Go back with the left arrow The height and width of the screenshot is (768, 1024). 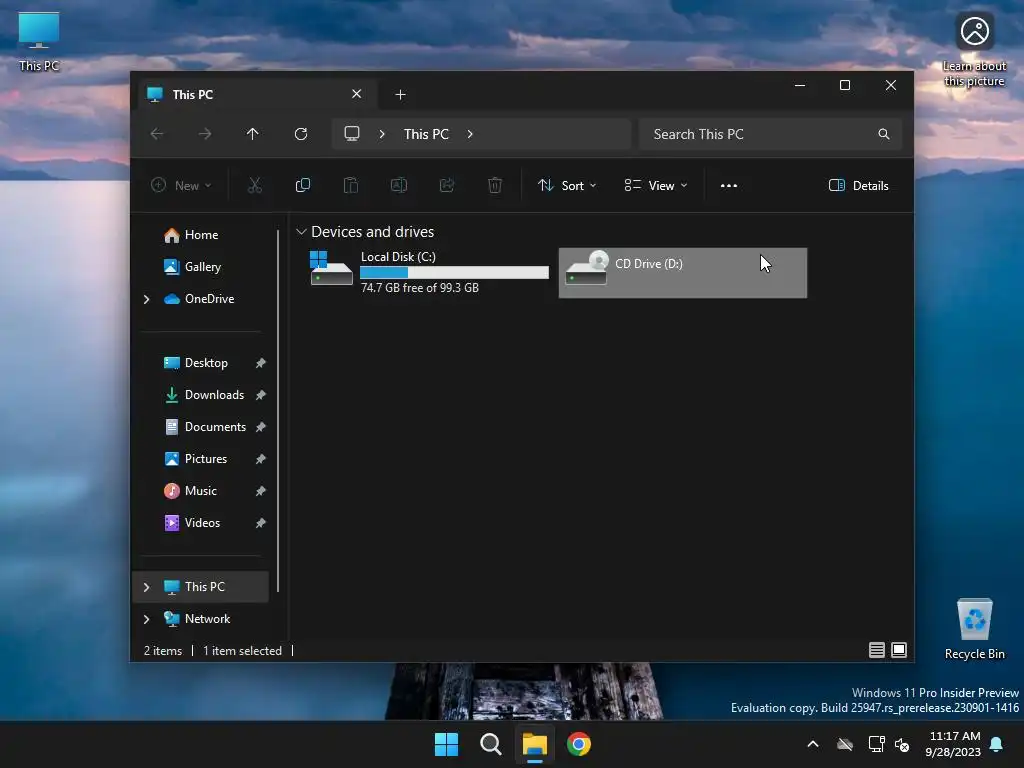[x=157, y=134]
